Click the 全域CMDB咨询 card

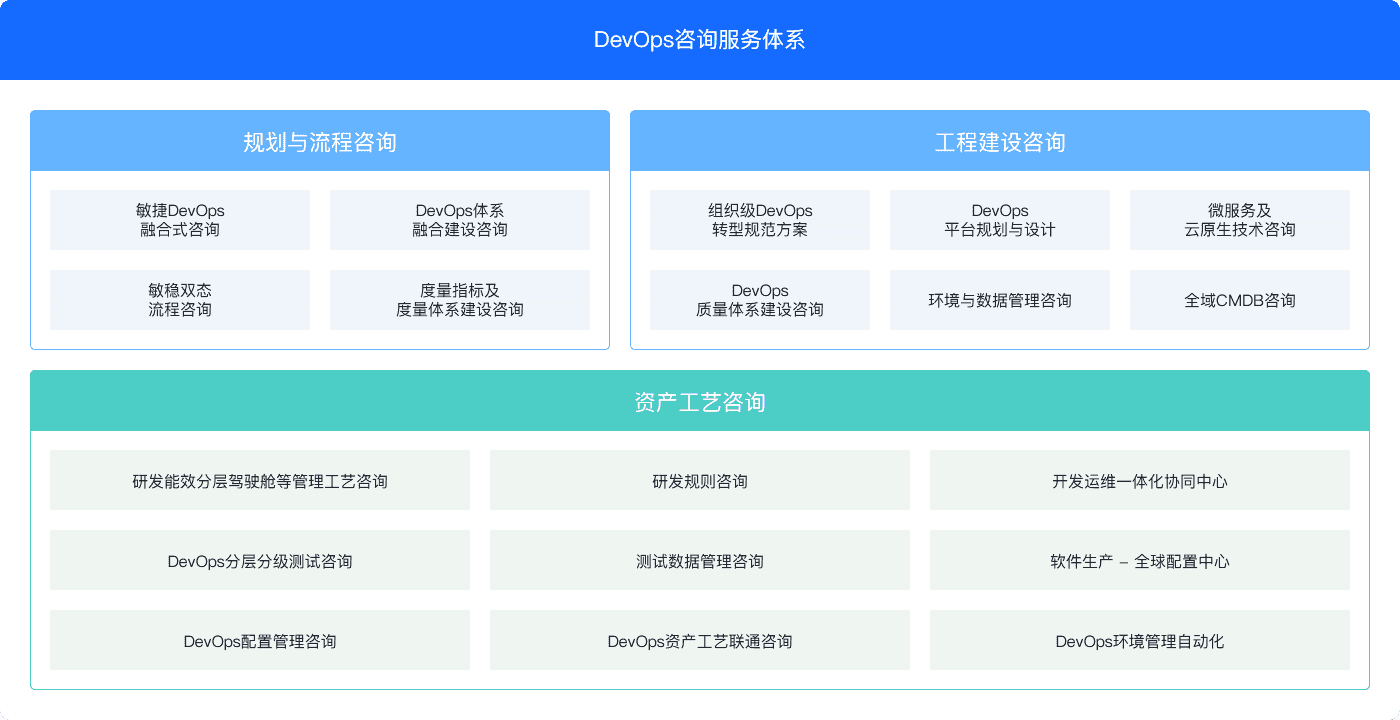coord(1240,299)
